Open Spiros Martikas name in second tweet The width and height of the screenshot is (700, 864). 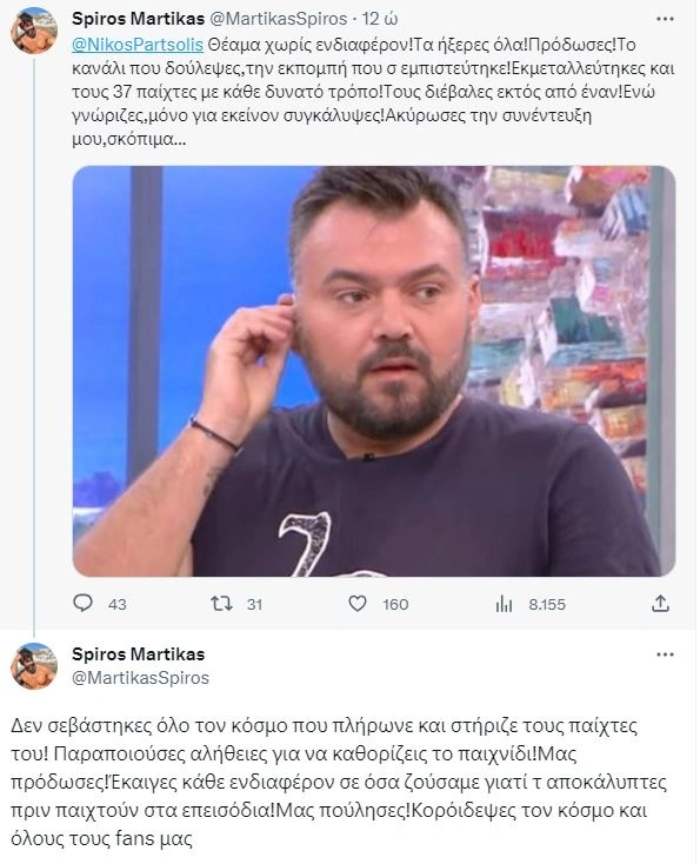click(x=138, y=654)
